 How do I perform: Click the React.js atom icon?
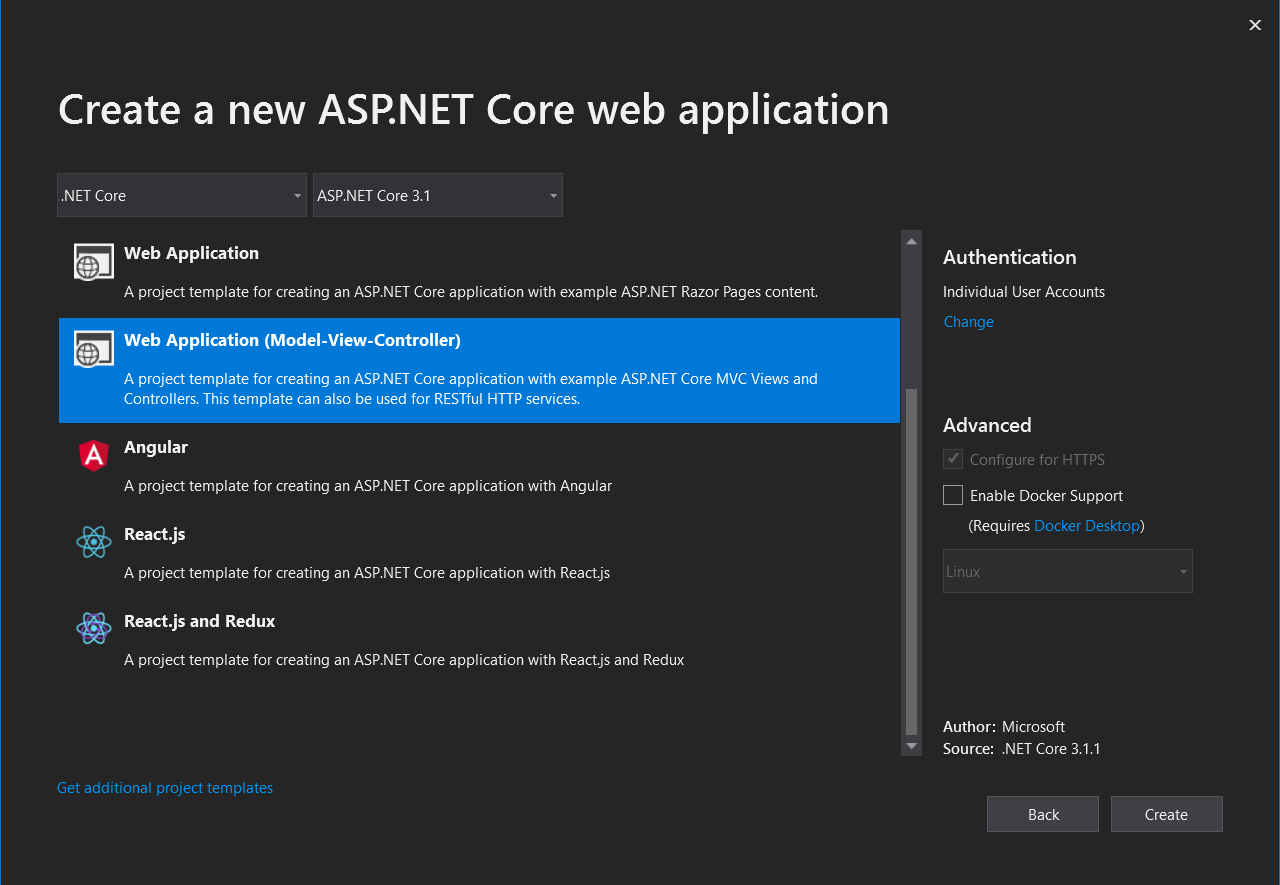(93, 543)
